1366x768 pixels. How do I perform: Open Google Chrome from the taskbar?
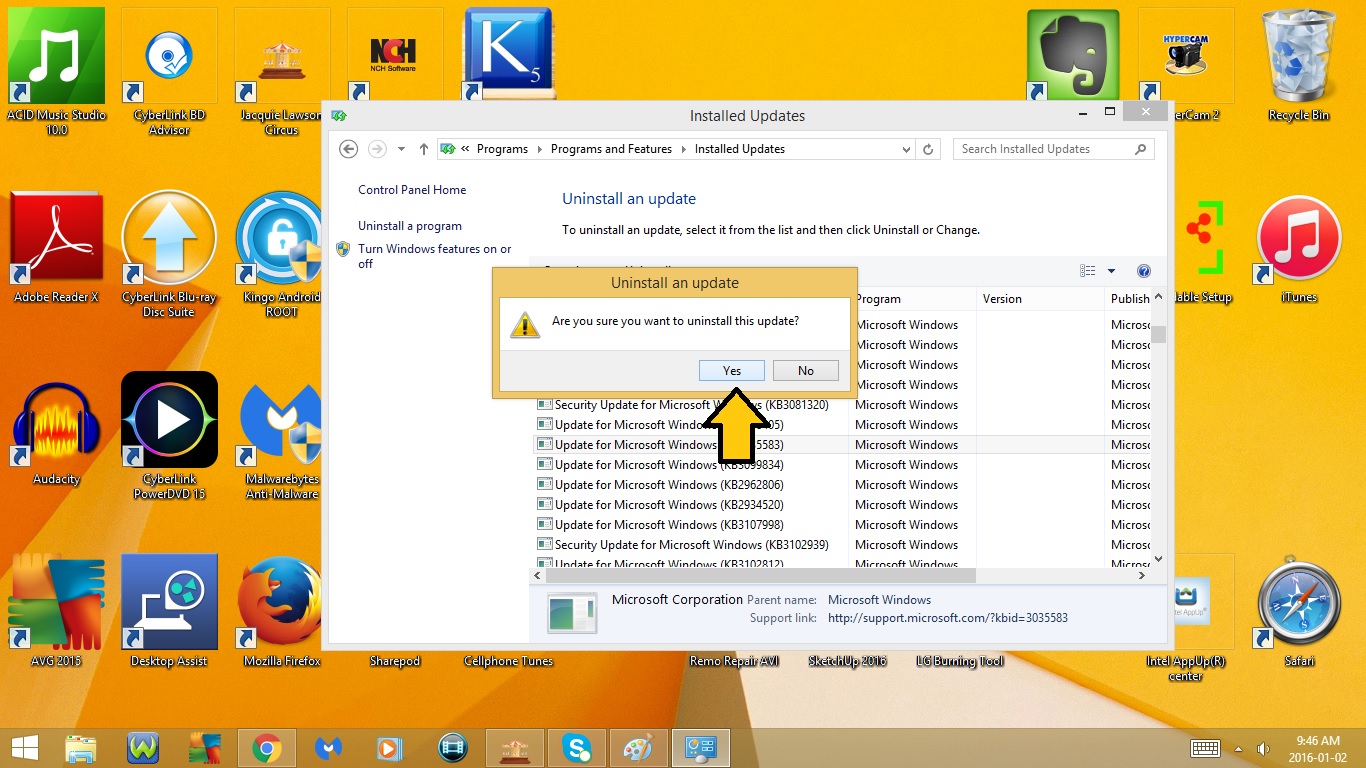tap(266, 748)
